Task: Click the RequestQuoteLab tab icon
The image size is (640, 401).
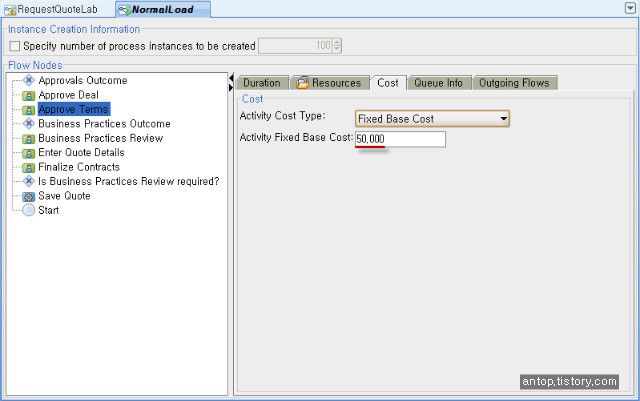Action: pos(10,10)
